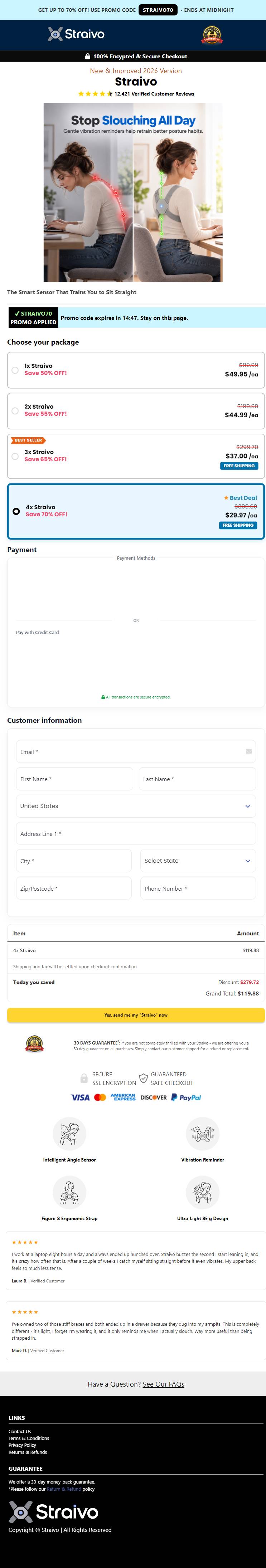Open the Terms & Conditions footer link
The image size is (266, 1568).
click(29, 1438)
